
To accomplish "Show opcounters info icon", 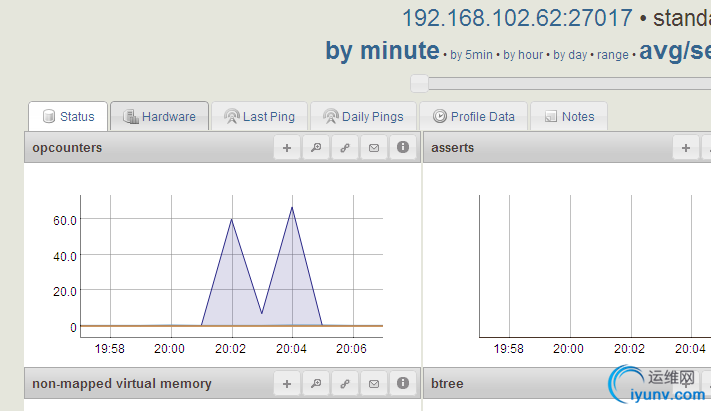I will (x=403, y=147).
